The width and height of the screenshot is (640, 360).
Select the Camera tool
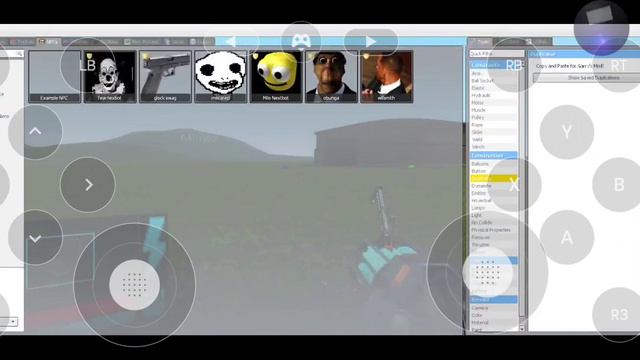(494, 308)
